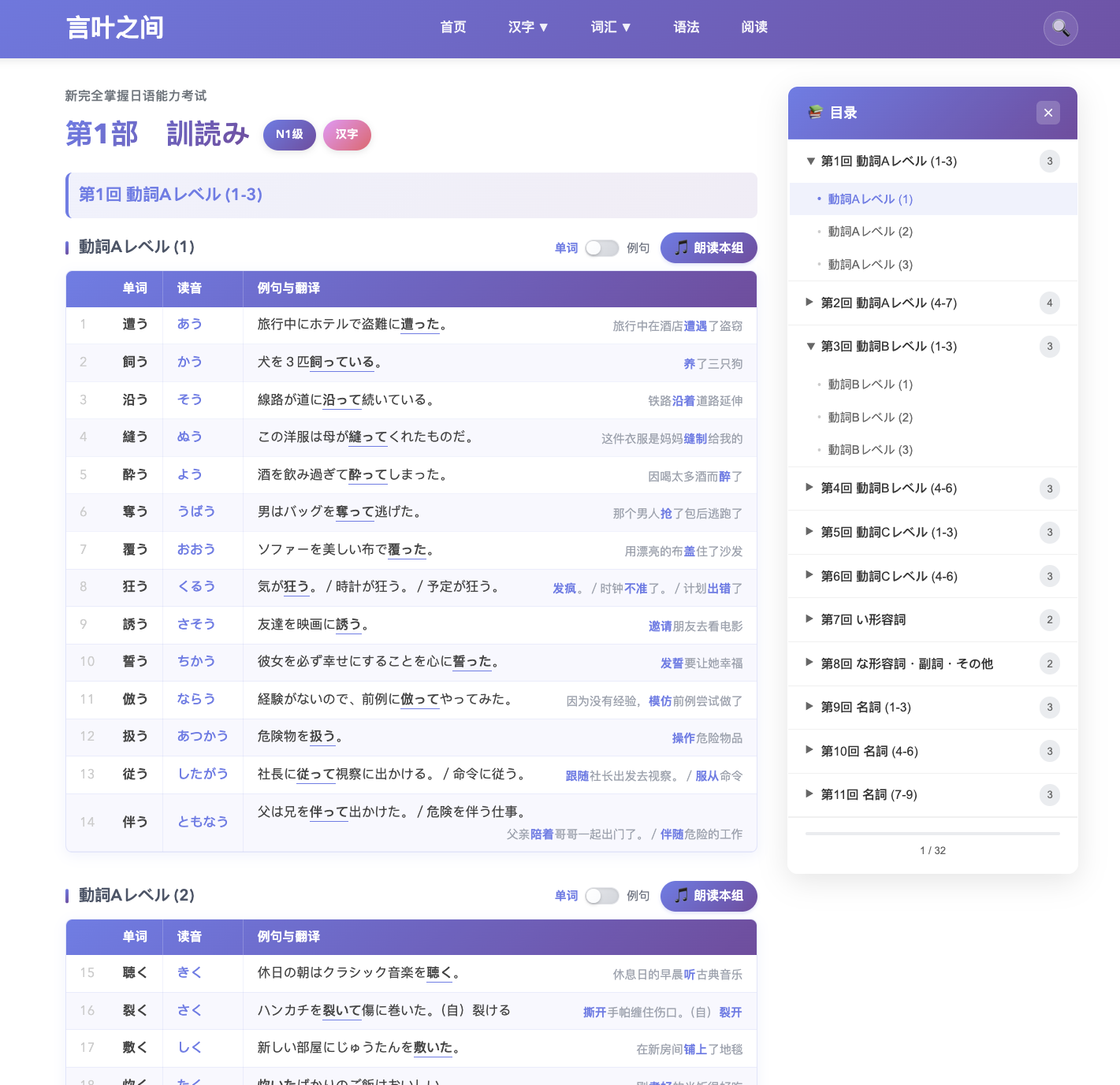Go to 语法 page
The height and width of the screenshot is (1085, 1120).
coord(687,28)
